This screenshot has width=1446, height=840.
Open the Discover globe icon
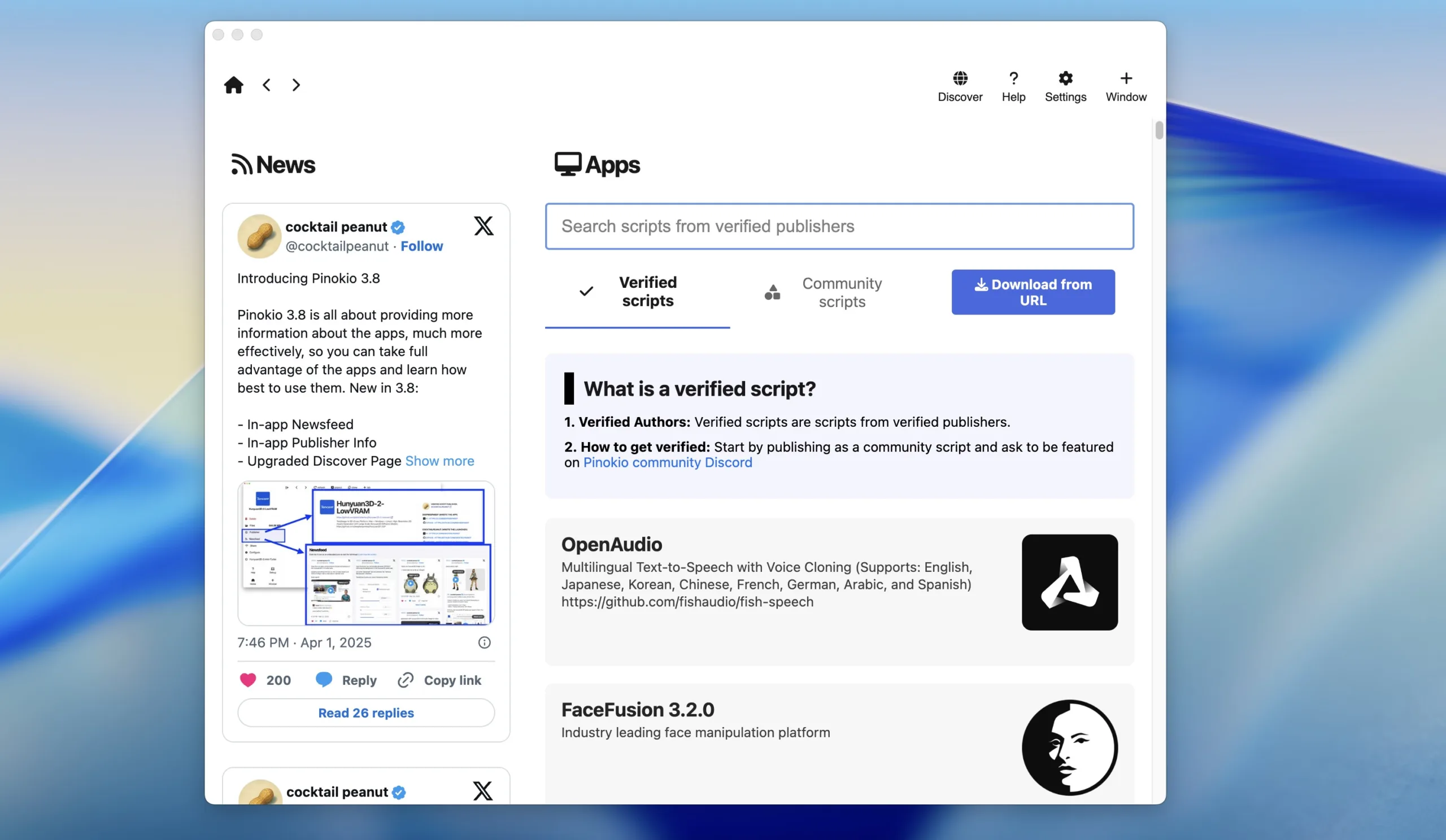click(960, 78)
